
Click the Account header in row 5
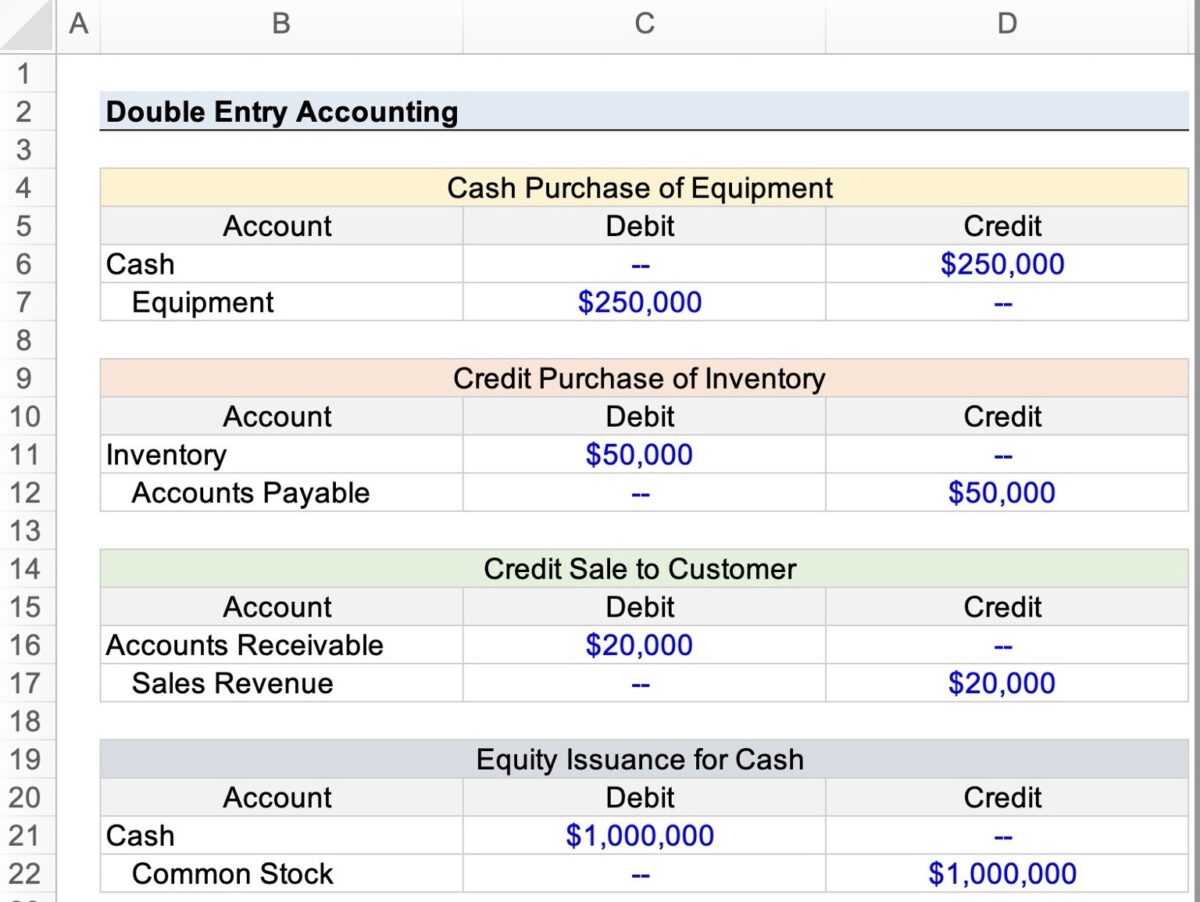pyautogui.click(x=281, y=226)
